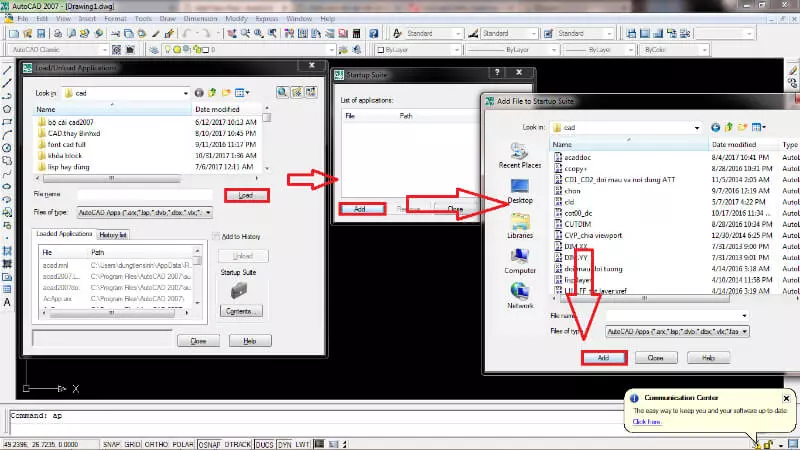
Task: Open the QuickCalc calculator icon
Action: [356, 34]
